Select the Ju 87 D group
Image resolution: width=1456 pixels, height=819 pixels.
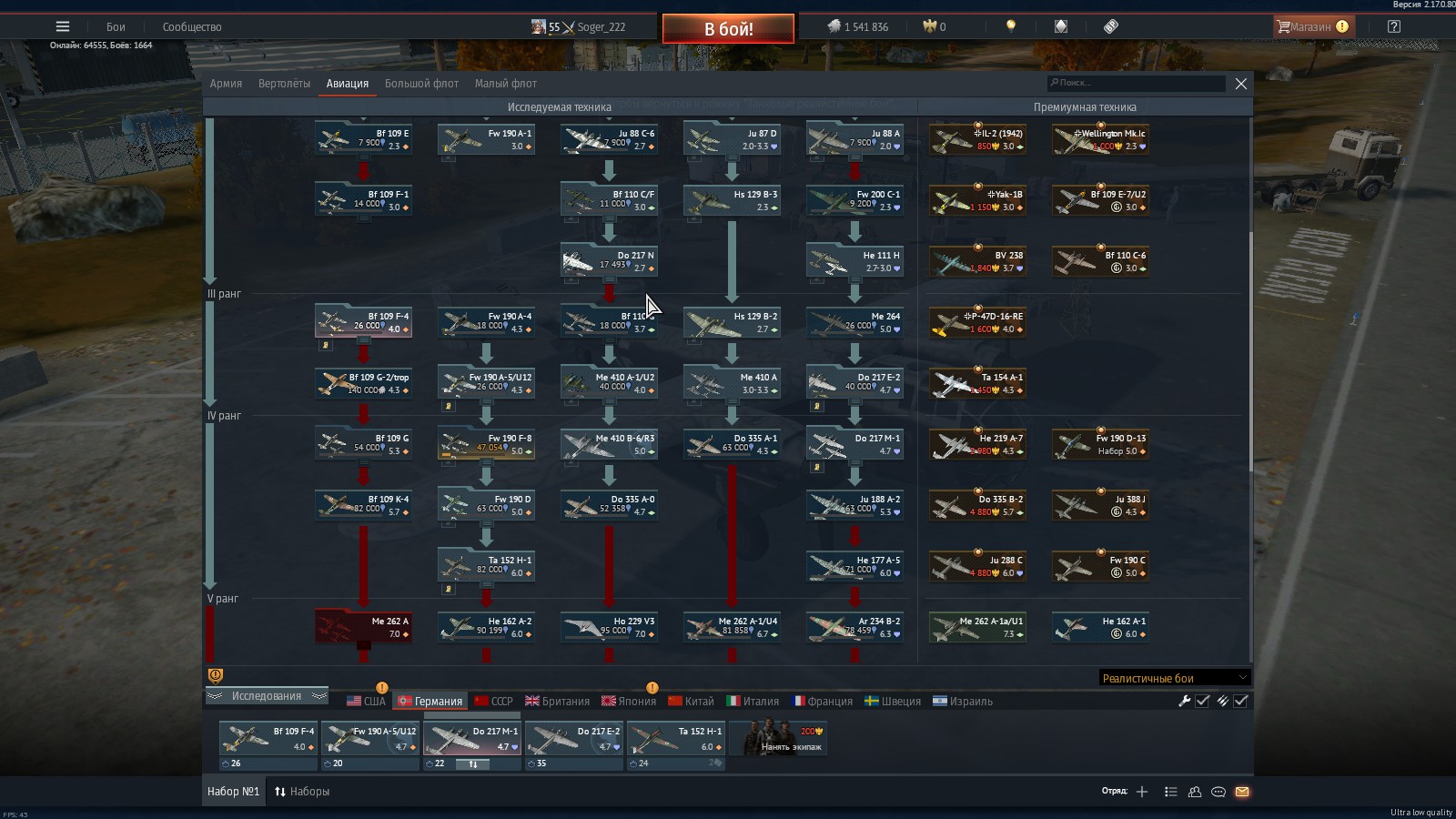(x=732, y=139)
